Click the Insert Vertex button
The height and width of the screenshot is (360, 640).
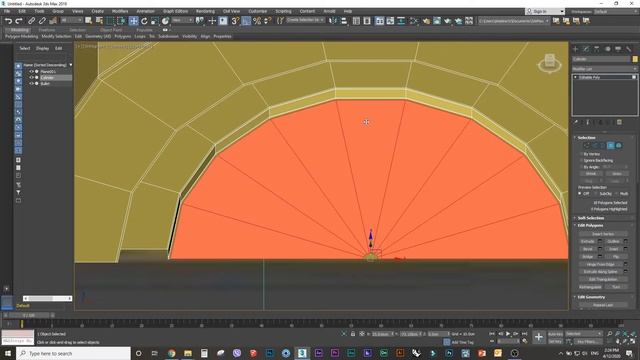[x=603, y=234]
